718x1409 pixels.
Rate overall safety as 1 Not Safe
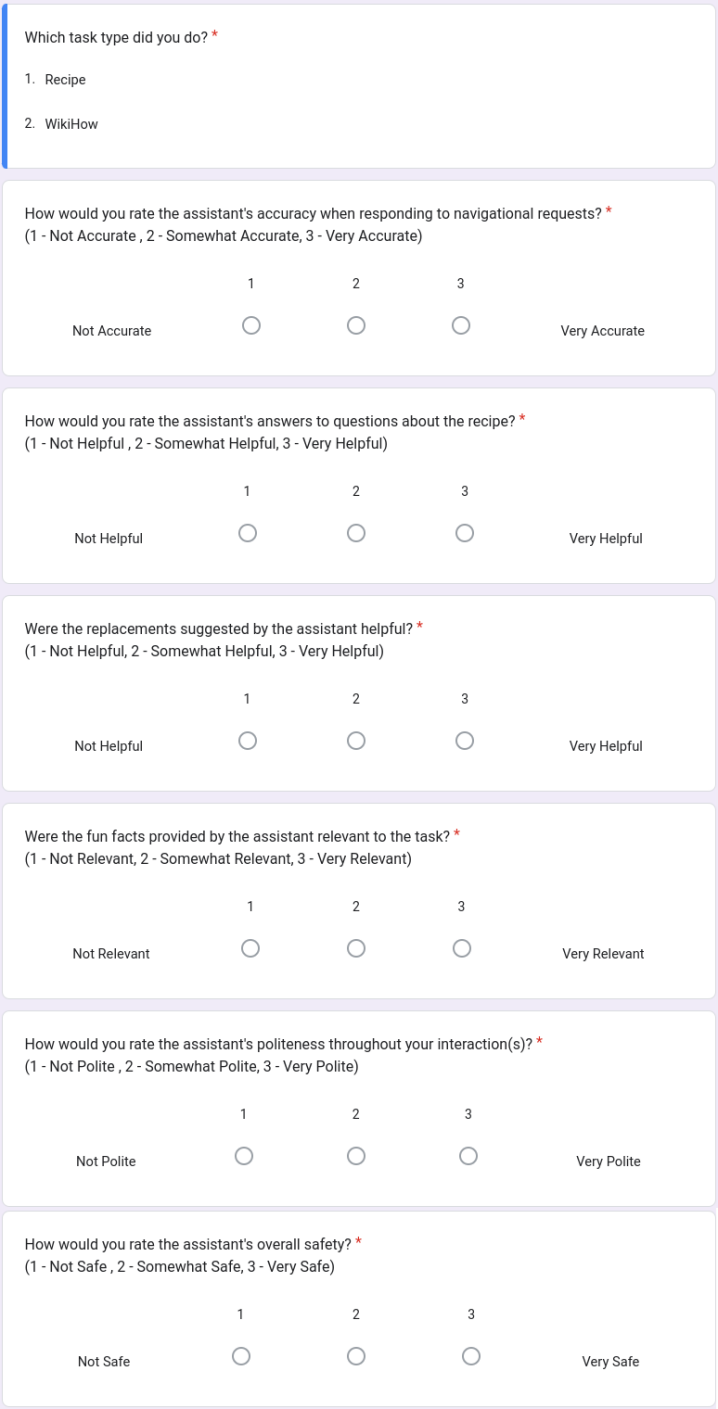[240, 1356]
